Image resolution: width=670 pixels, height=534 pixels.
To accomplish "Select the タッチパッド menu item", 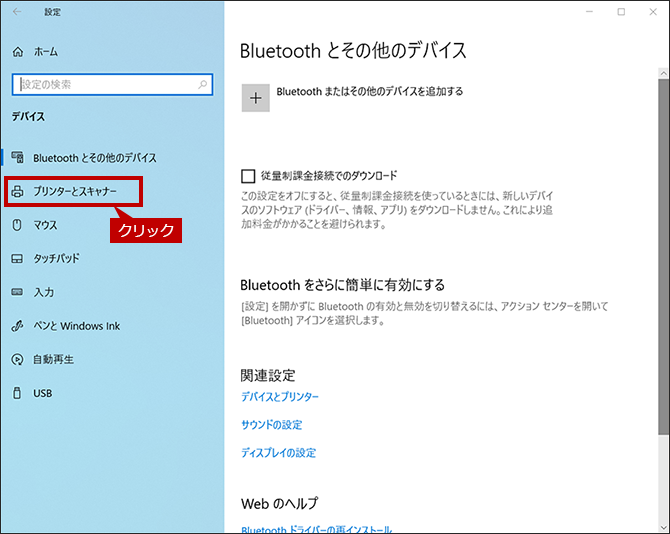I will [56, 258].
